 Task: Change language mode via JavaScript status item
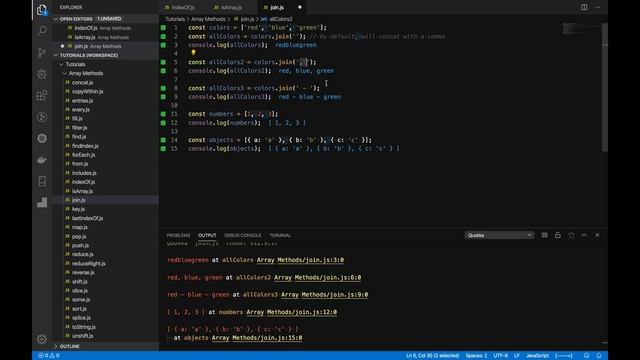537,356
